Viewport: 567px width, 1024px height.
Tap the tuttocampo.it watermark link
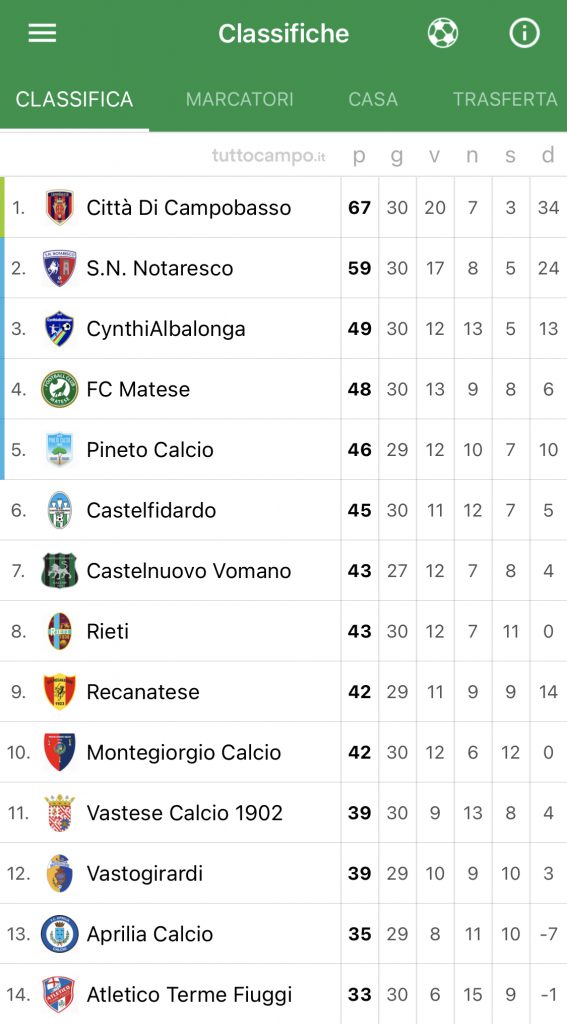tap(268, 156)
